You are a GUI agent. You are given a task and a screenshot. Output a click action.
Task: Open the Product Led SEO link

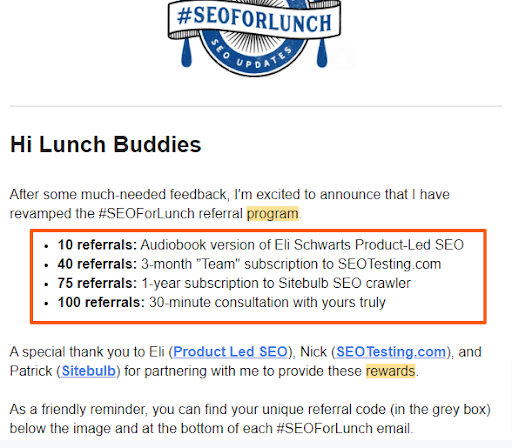pos(230,352)
